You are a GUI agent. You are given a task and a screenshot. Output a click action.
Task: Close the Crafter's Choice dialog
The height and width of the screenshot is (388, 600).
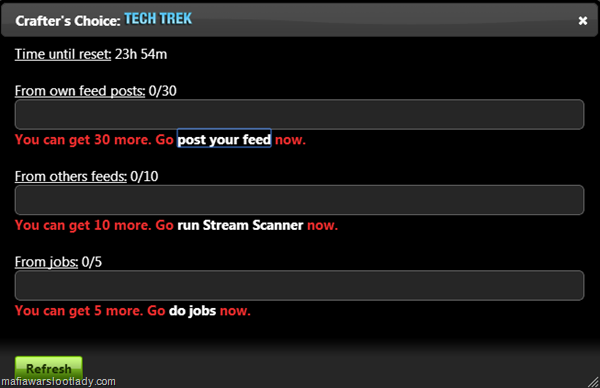(x=582, y=21)
